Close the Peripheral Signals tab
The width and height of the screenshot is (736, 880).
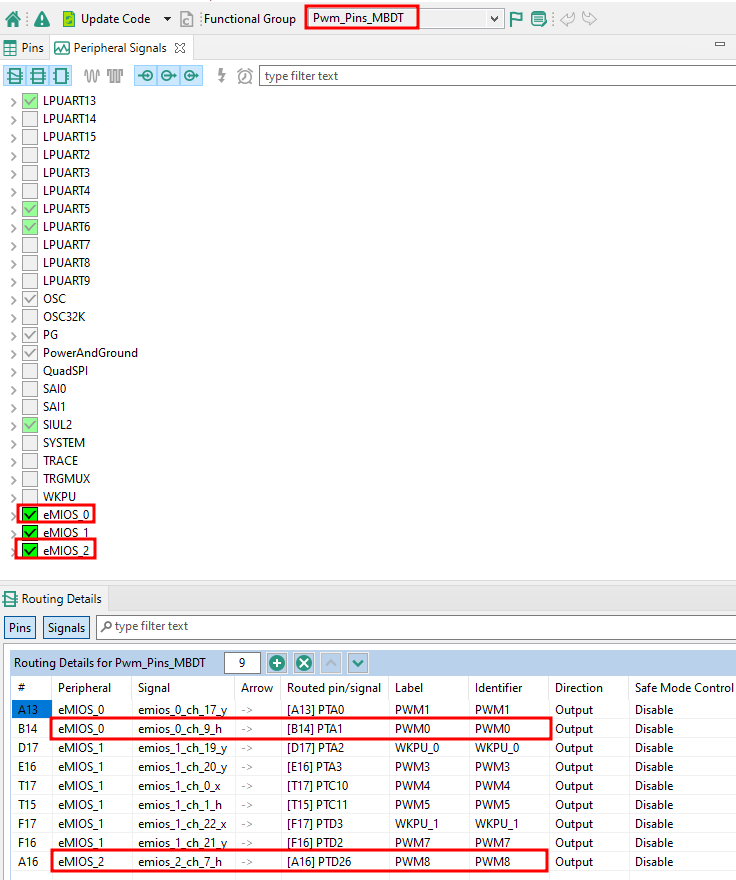pos(180,48)
